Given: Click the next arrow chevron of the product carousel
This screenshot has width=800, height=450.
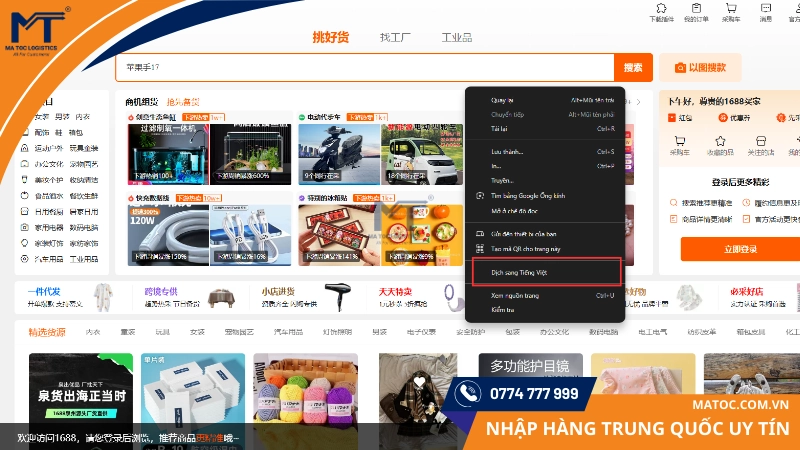Looking at the screenshot, I should click(x=638, y=102).
